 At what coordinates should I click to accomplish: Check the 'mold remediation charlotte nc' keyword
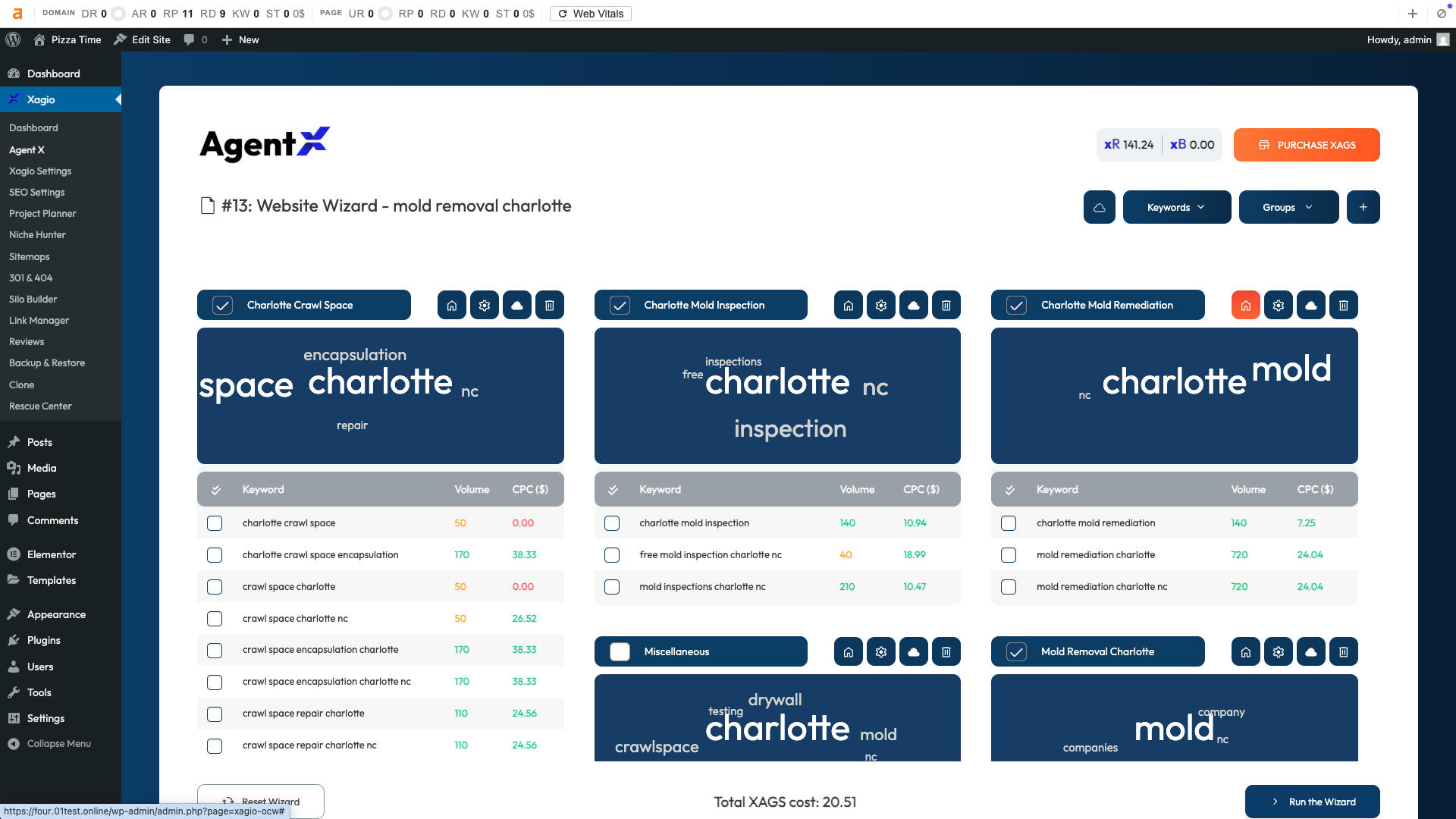[x=1009, y=587]
